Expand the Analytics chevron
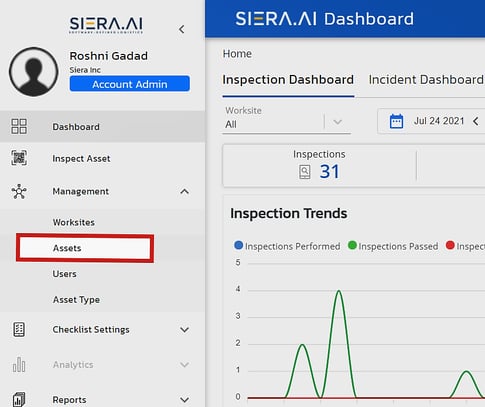The height and width of the screenshot is (407, 485). (184, 365)
